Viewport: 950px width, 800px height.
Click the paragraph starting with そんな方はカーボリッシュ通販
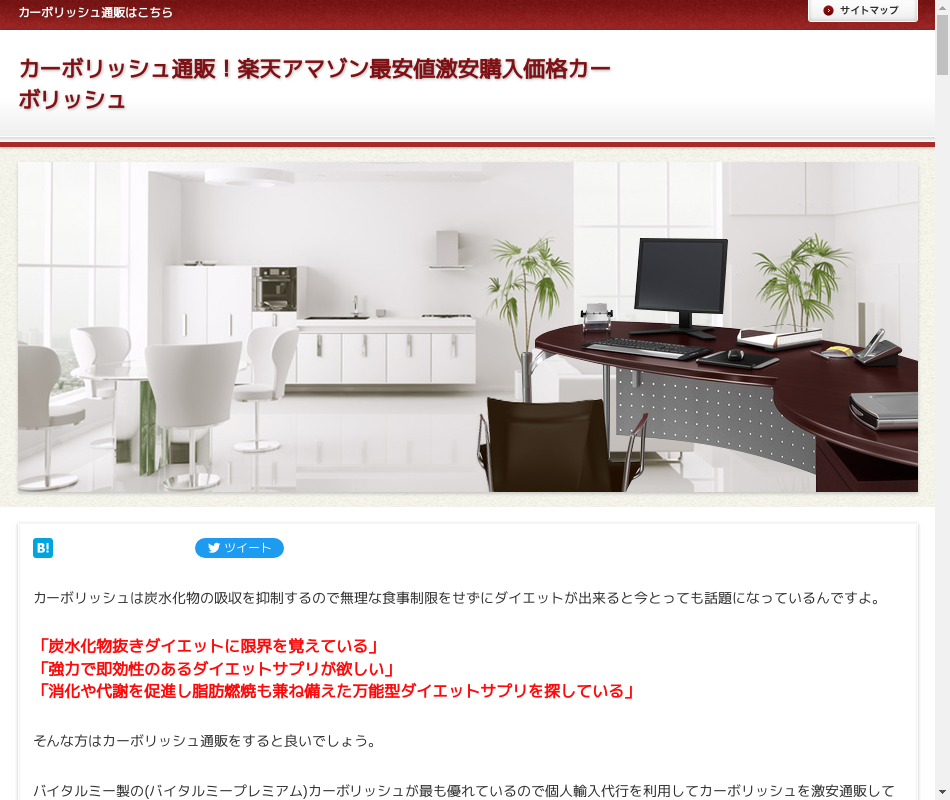(205, 741)
